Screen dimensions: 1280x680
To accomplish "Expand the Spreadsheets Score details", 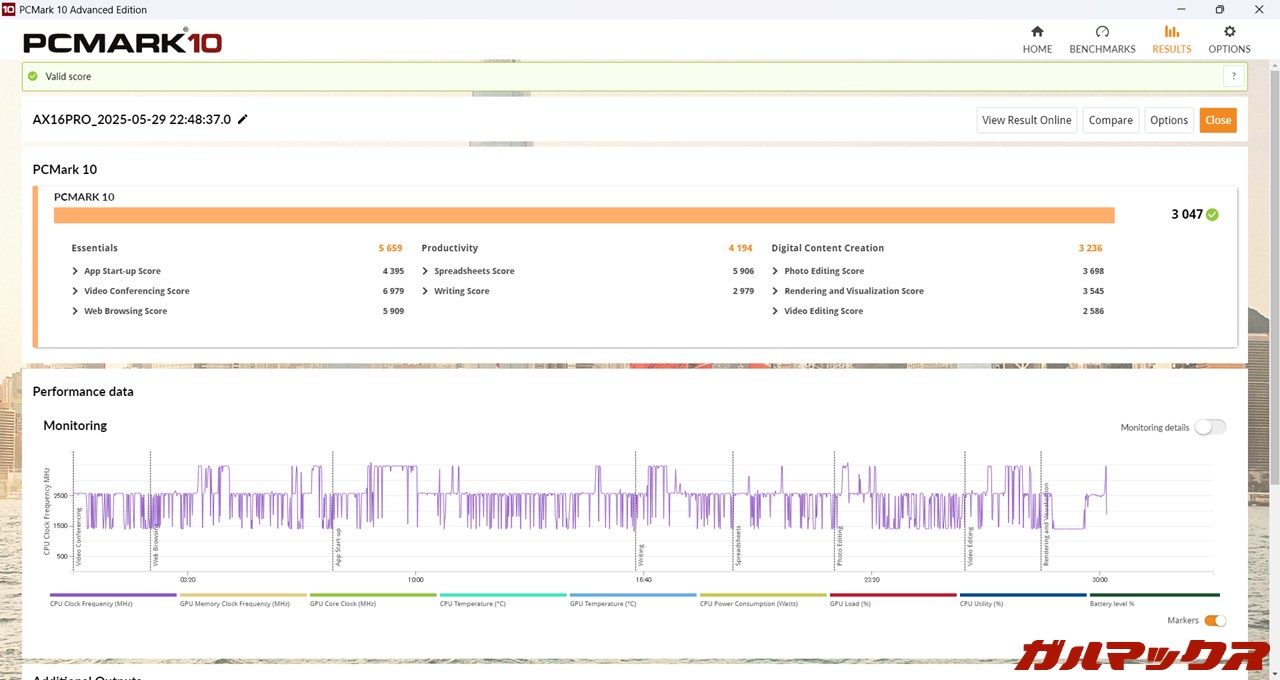I will pos(425,271).
